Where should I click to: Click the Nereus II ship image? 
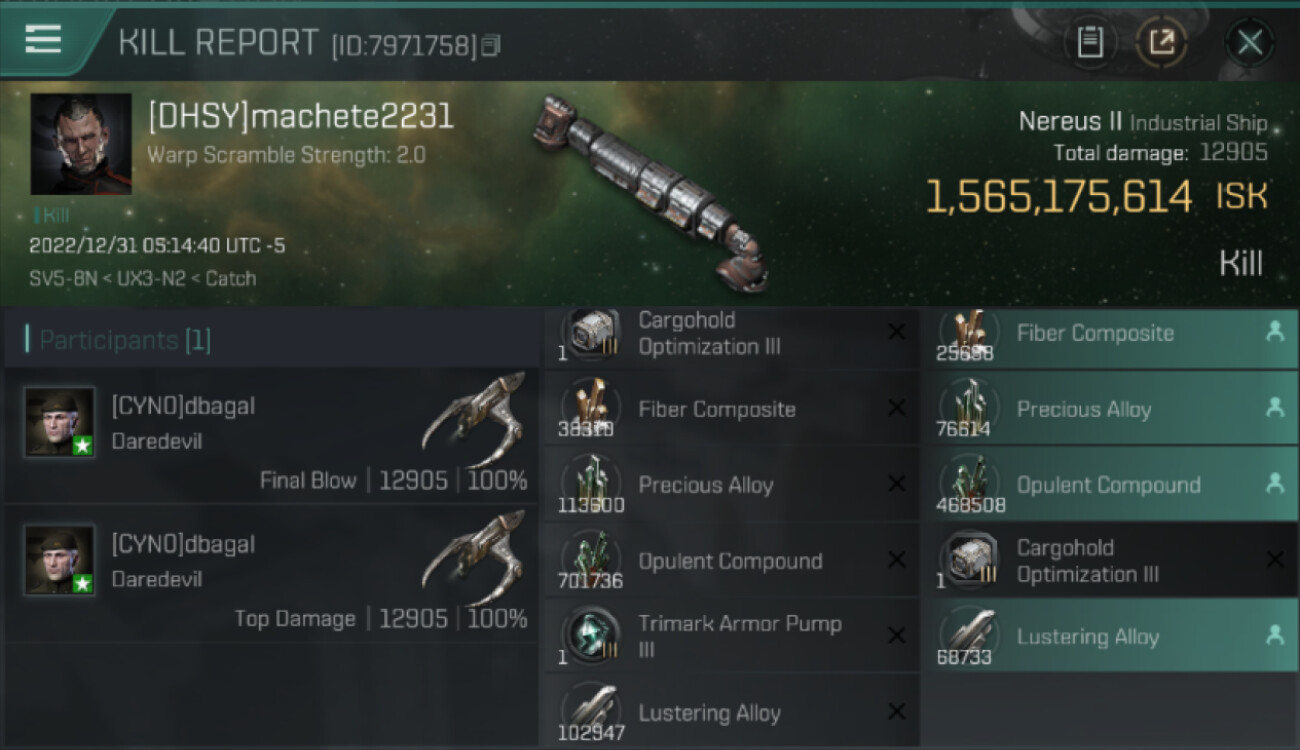coord(650,192)
